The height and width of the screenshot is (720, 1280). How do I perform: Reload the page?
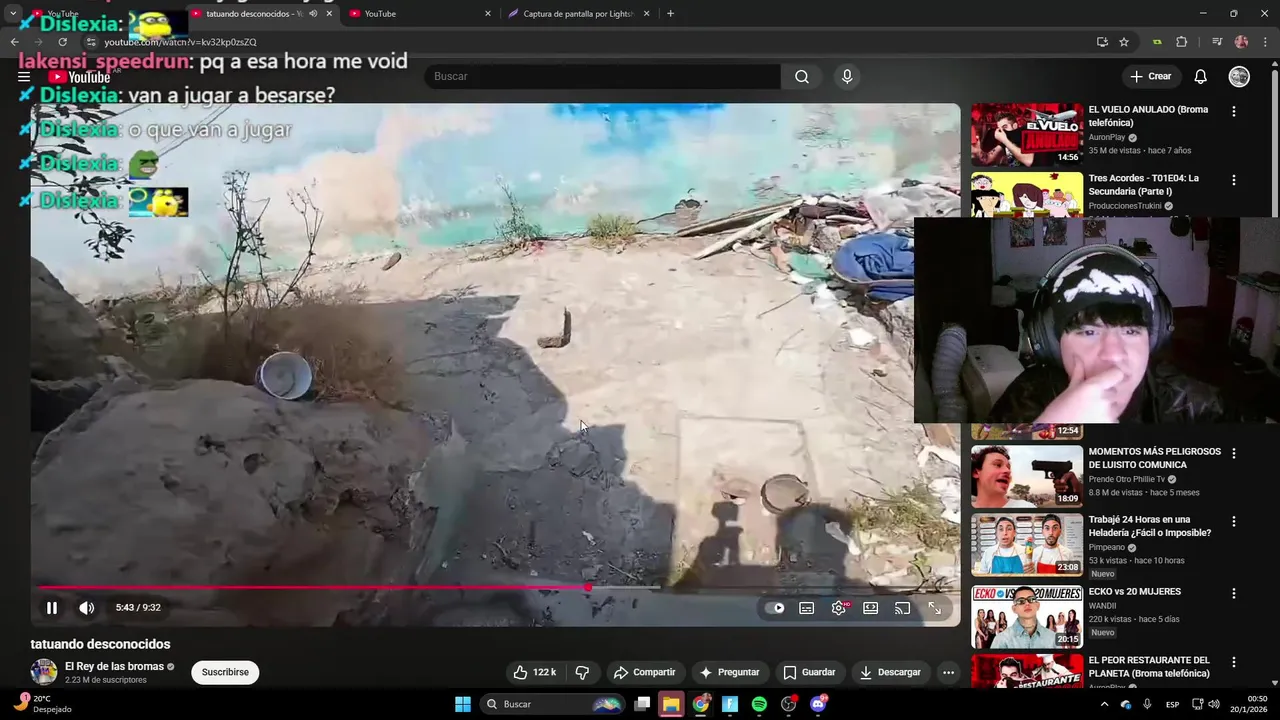click(x=62, y=42)
